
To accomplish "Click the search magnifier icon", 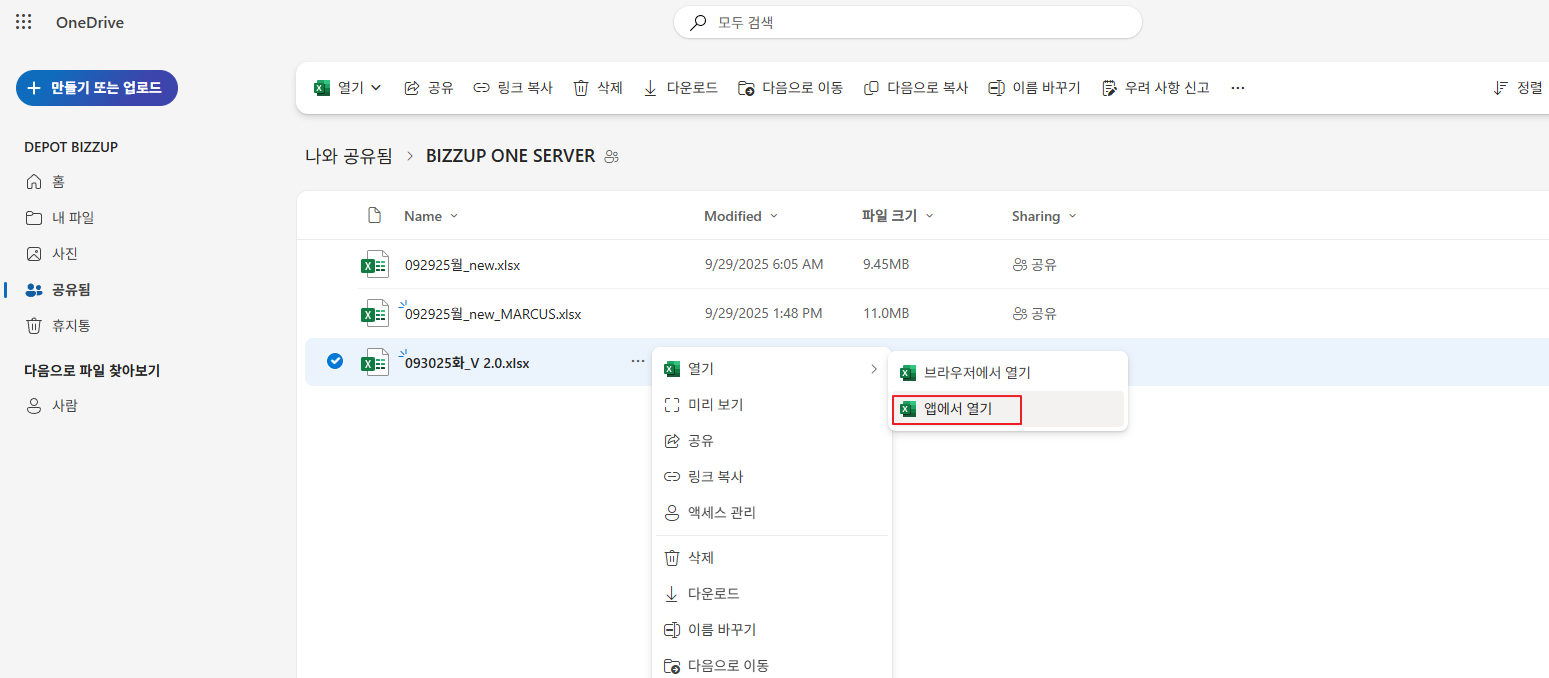I will pyautogui.click(x=698, y=22).
